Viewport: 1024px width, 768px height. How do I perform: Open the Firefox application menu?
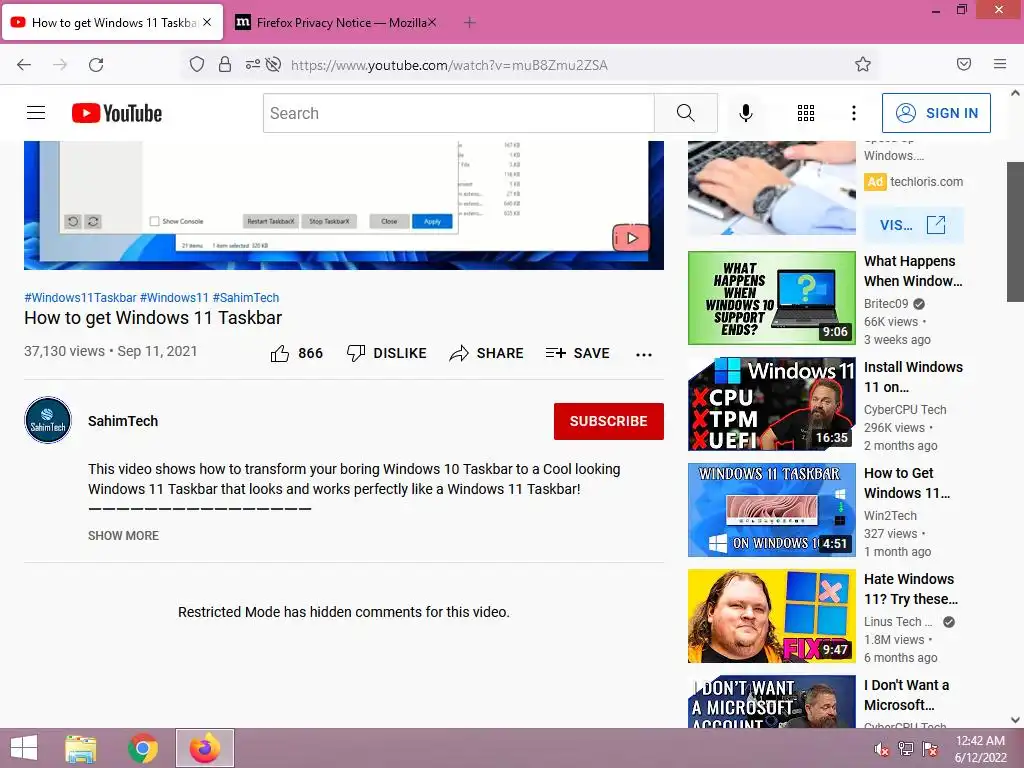1000,64
